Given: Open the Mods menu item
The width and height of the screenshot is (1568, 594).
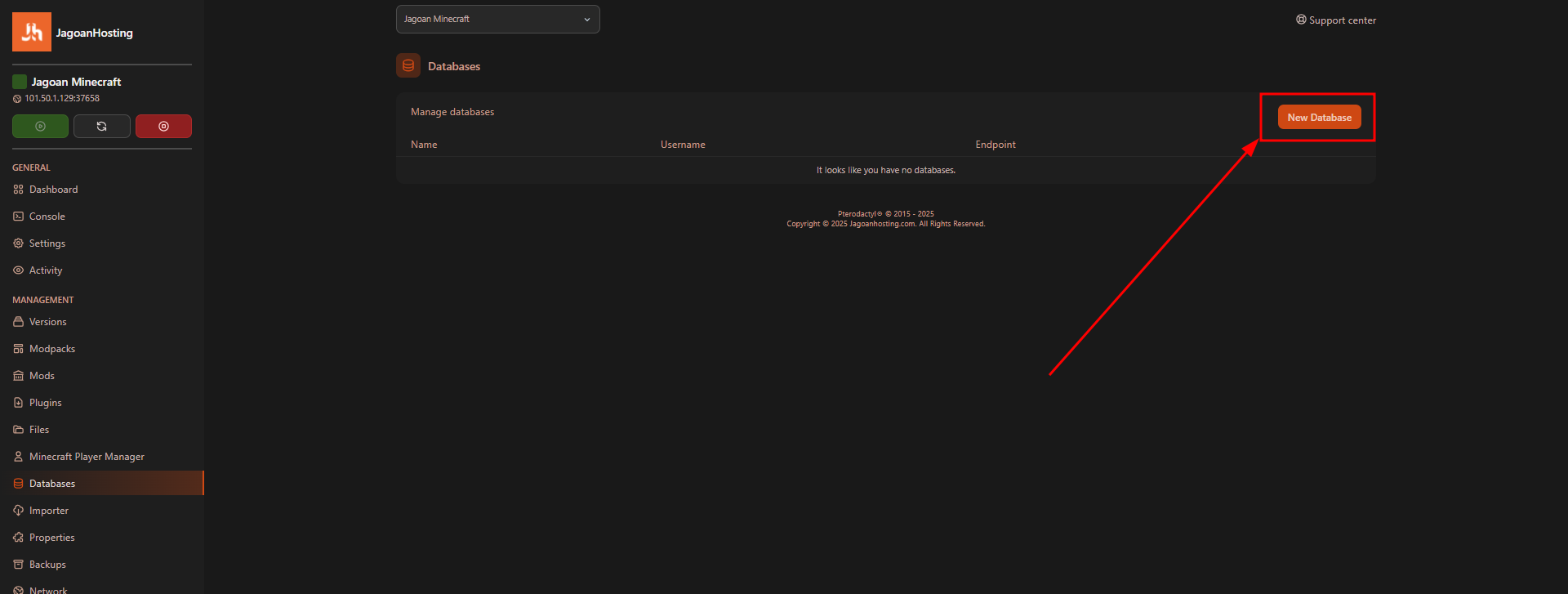Looking at the screenshot, I should [x=102, y=376].
